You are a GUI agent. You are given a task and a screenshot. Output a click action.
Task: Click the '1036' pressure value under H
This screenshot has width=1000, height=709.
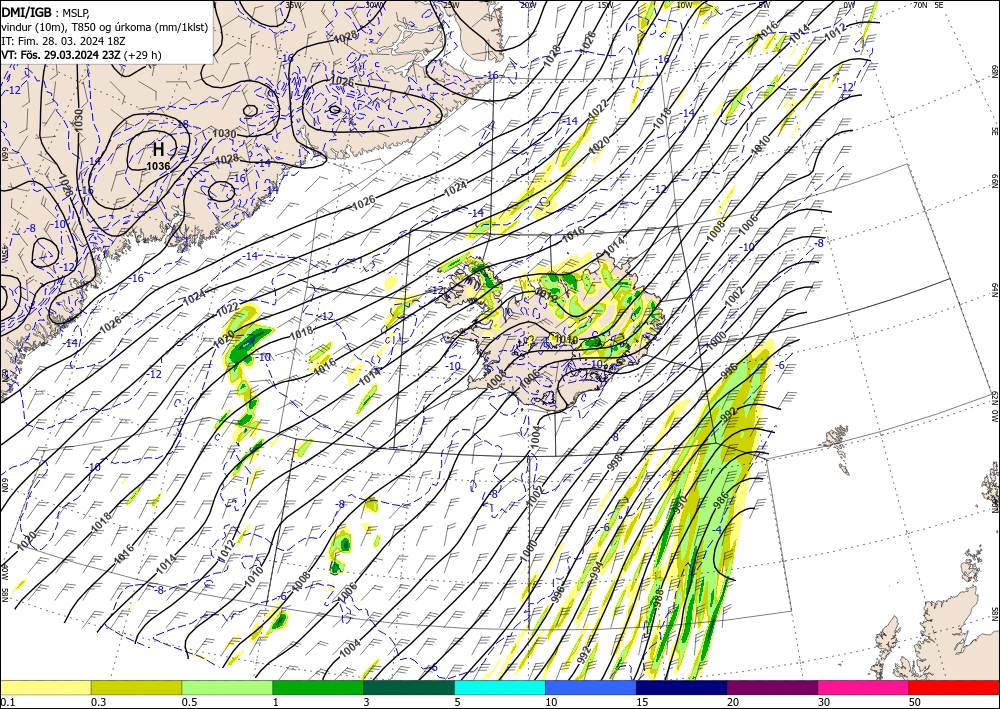[x=158, y=166]
